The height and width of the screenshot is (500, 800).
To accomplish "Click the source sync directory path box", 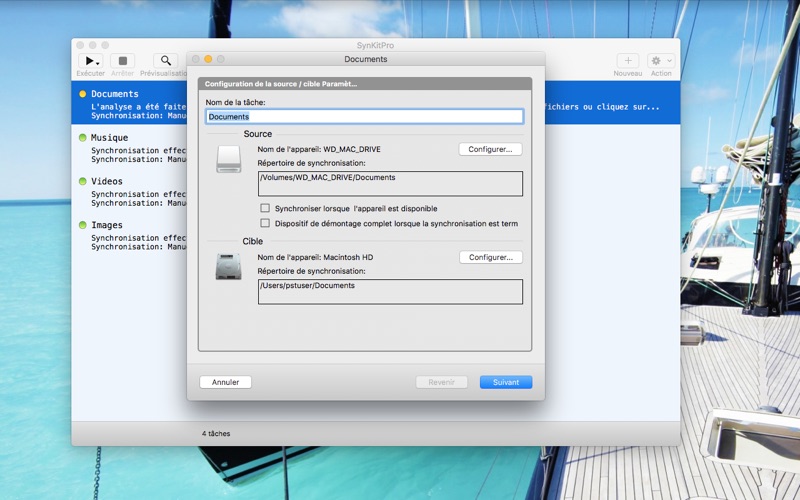I will pos(390,184).
